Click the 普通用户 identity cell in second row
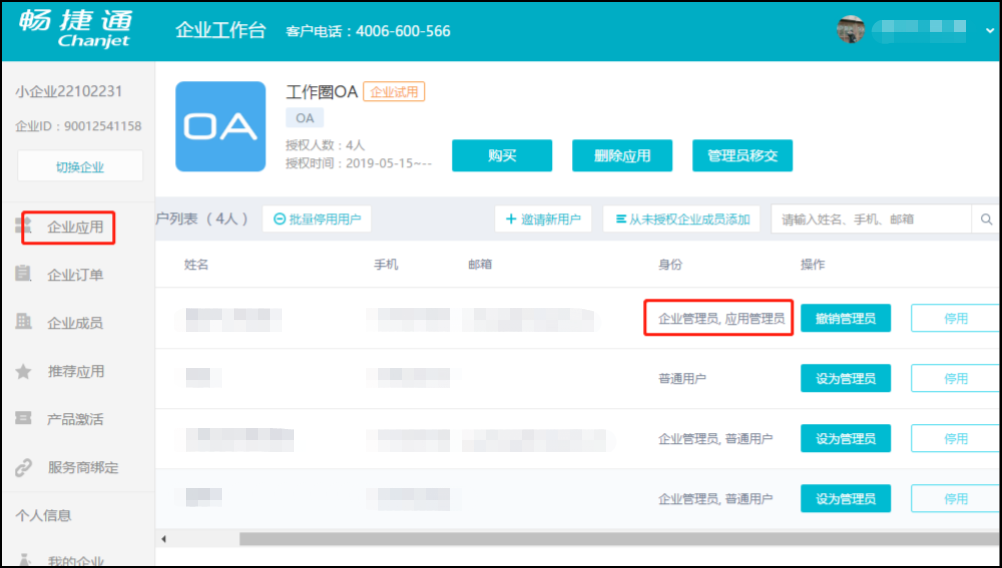Viewport: 1002px width, 568px height. click(682, 378)
